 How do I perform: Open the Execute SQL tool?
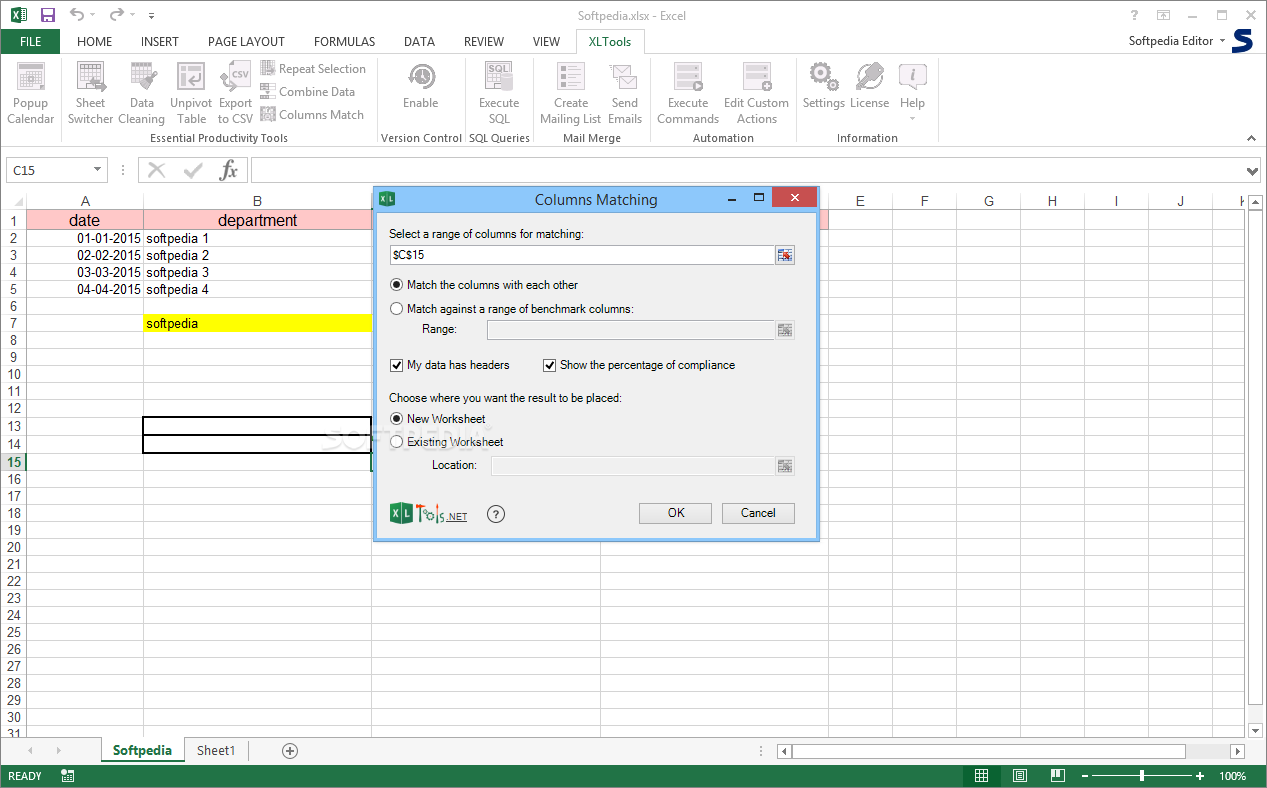click(x=499, y=93)
